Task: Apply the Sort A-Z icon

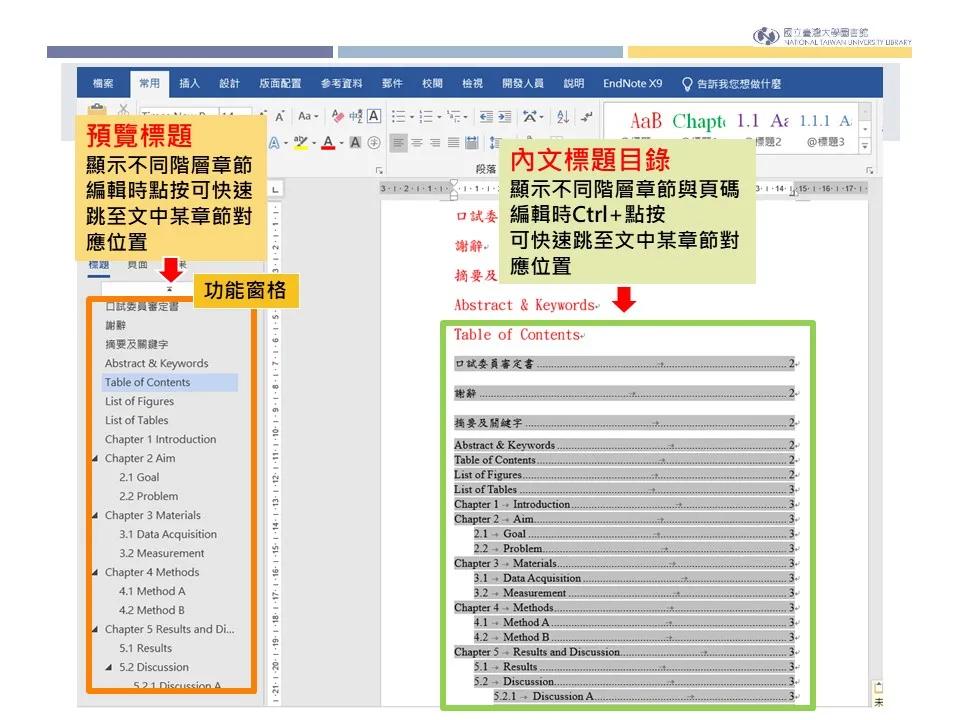Action: 563,118
